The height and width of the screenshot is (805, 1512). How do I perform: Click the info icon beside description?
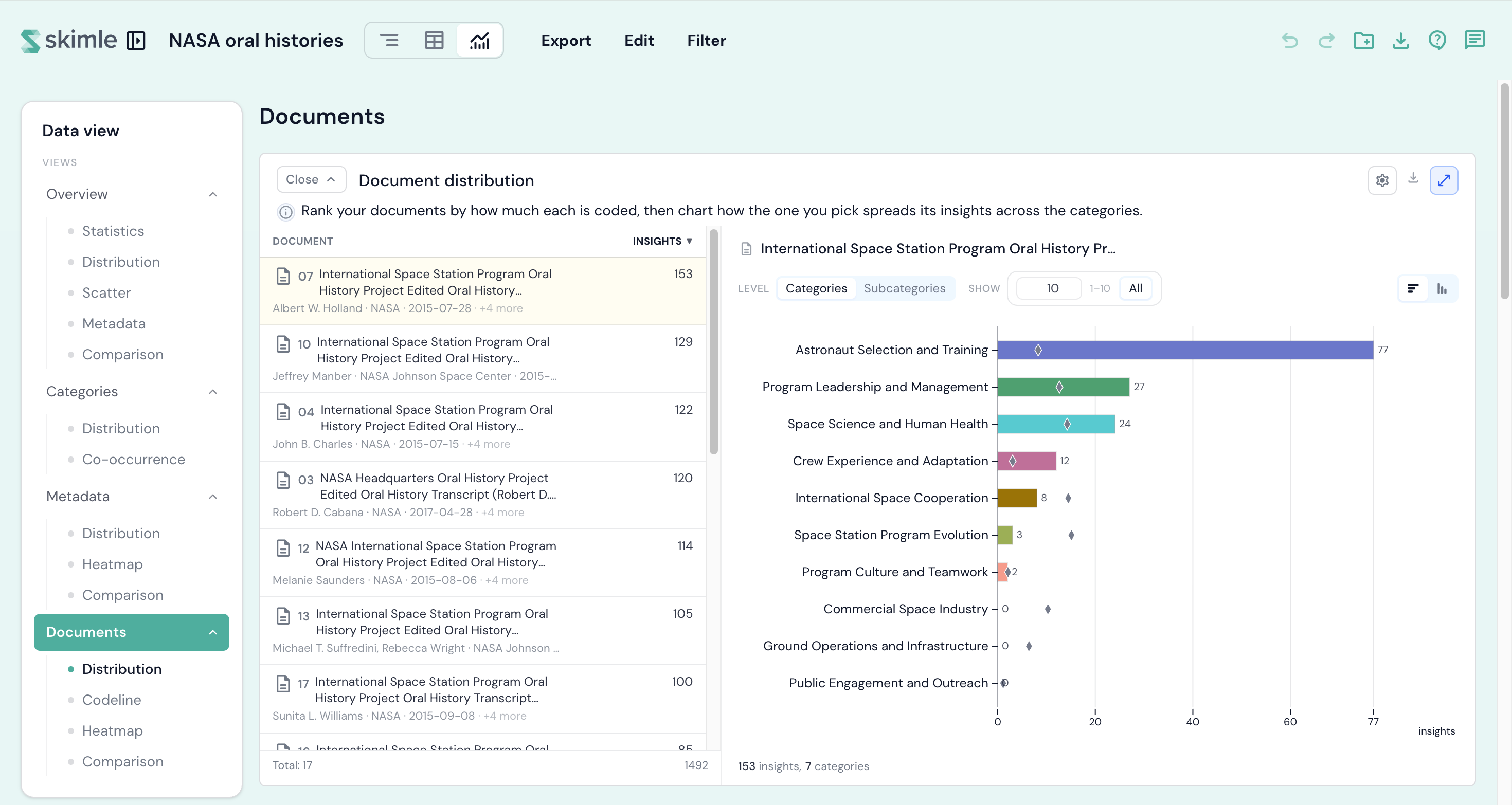coord(286,211)
